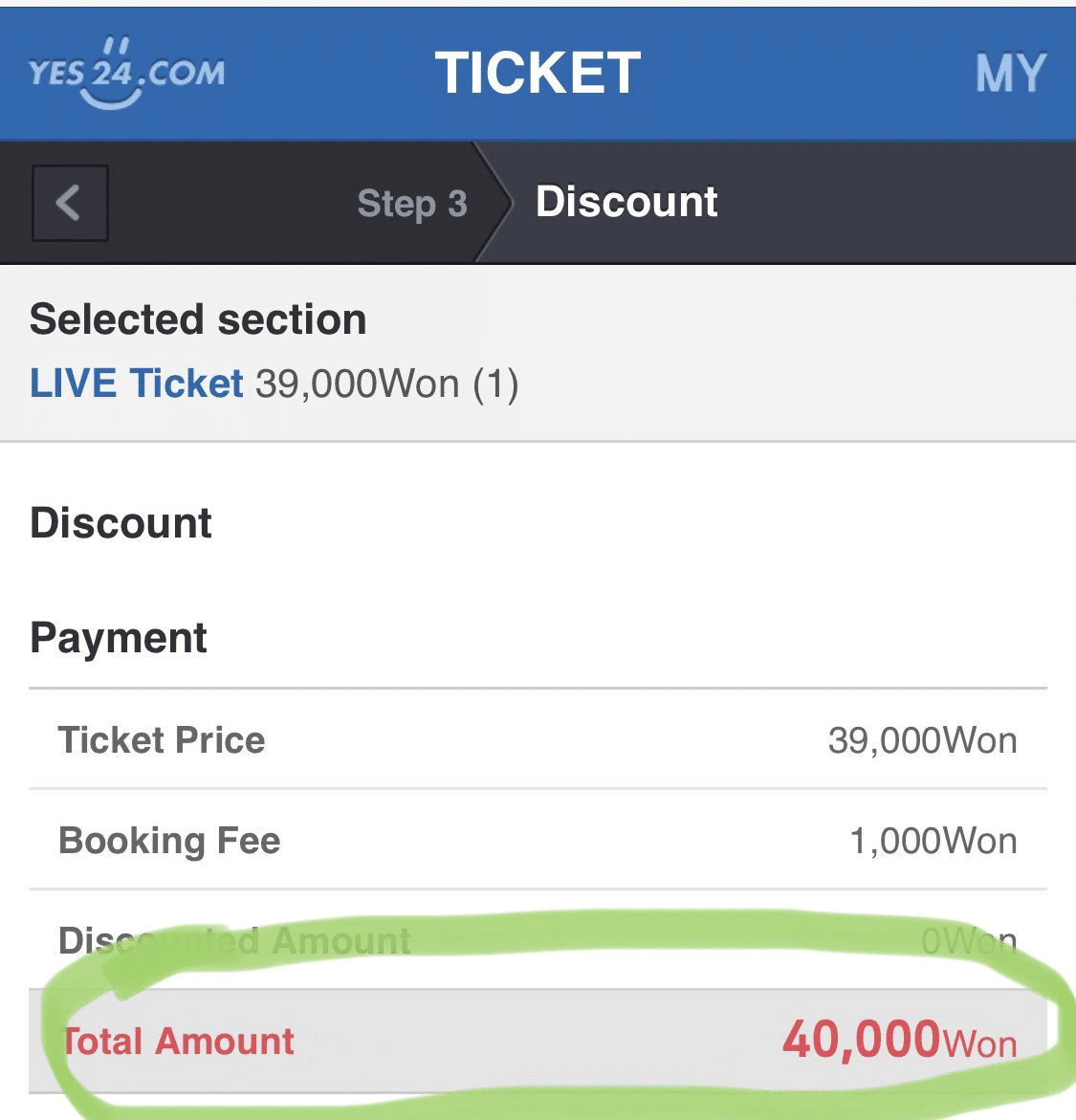The image size is (1076, 1120).
Task: Click the 40,000Won total value
Action: coord(899,1041)
